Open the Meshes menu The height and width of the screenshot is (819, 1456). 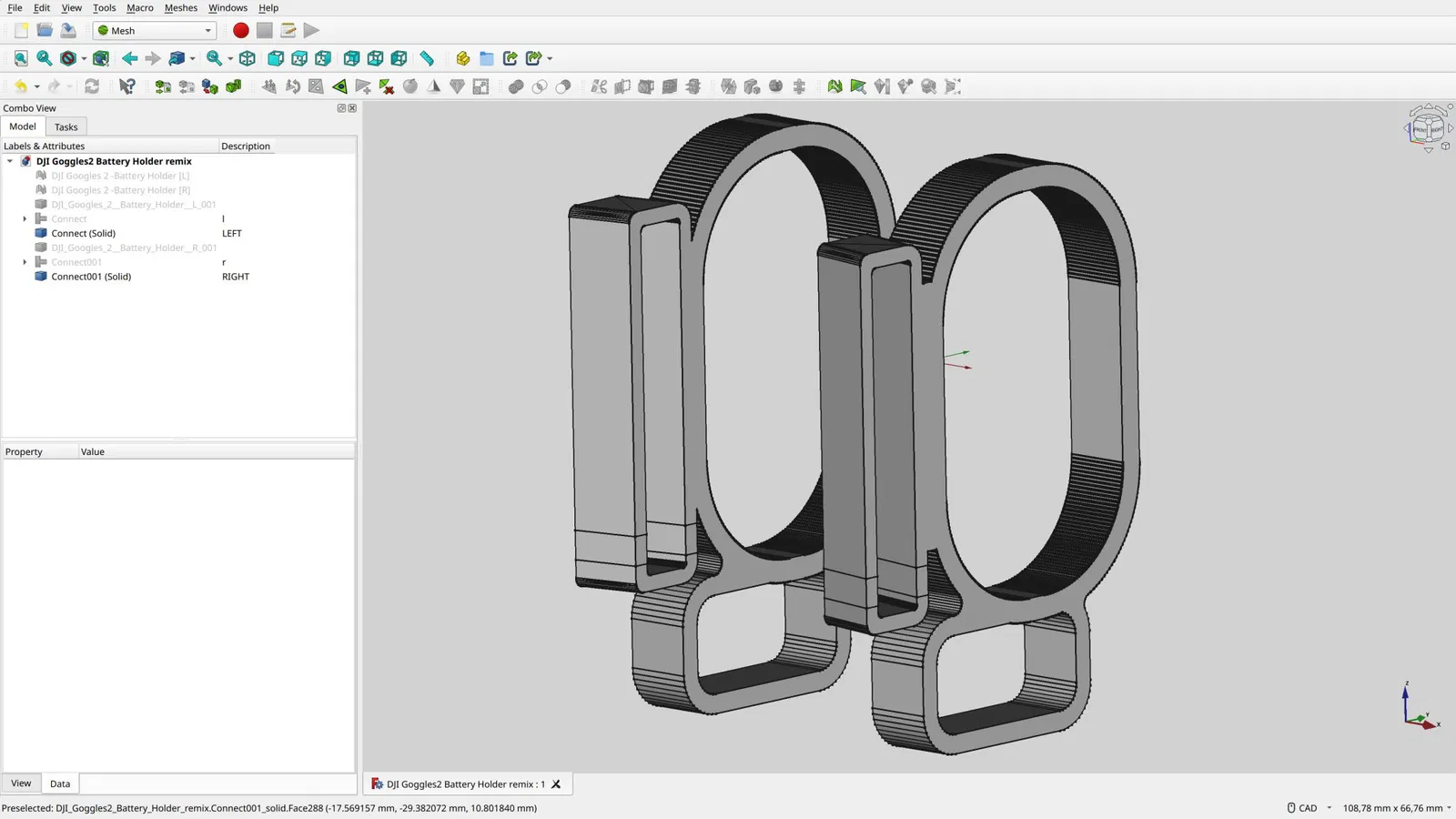pyautogui.click(x=180, y=7)
